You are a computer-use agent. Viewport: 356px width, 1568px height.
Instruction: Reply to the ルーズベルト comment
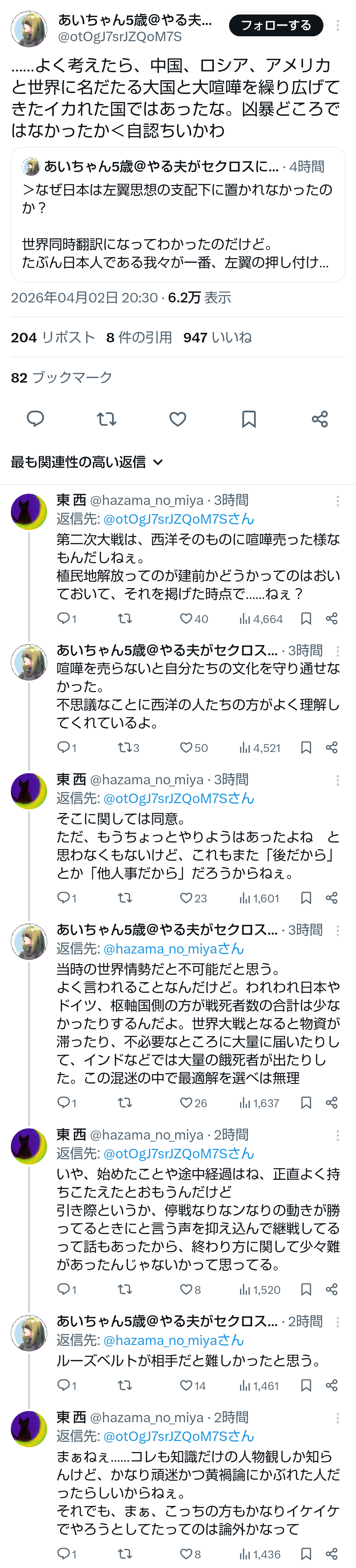(x=63, y=1385)
